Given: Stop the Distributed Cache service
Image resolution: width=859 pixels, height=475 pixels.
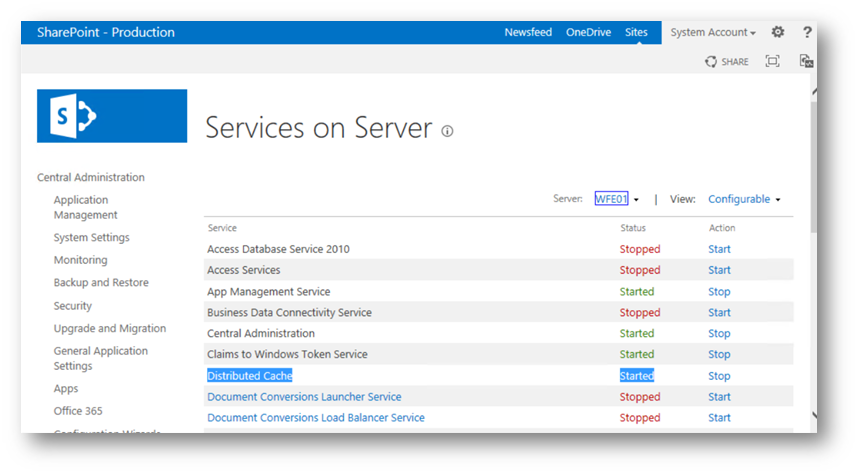Looking at the screenshot, I should point(719,376).
